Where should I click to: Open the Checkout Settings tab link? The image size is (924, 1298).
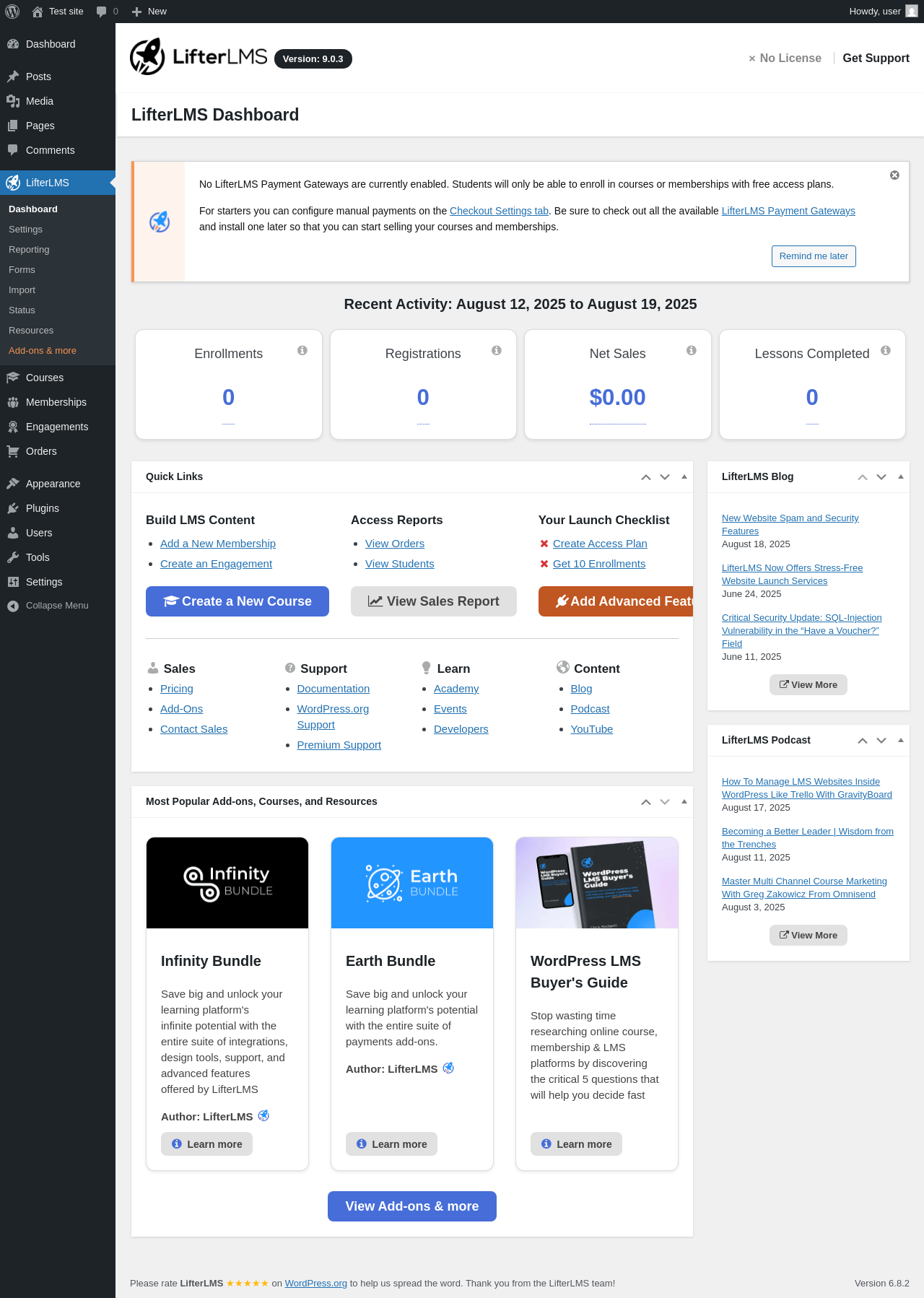pyautogui.click(x=499, y=211)
